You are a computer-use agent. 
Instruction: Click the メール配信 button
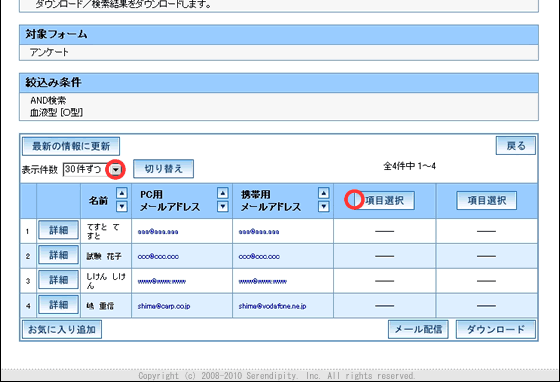tap(418, 329)
